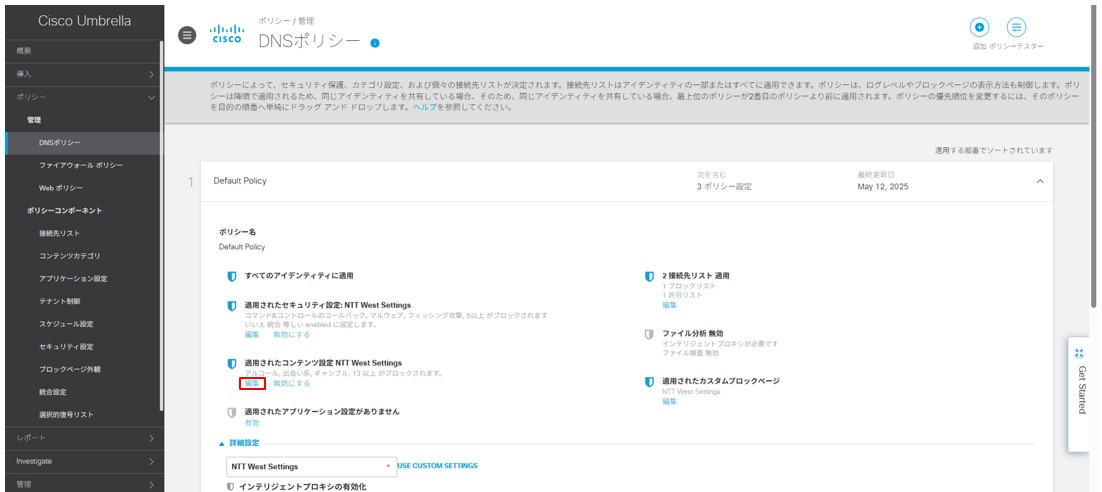1102x492 pixels.
Task: Click the info dot next to DNSポリシー title
Action: tap(375, 42)
